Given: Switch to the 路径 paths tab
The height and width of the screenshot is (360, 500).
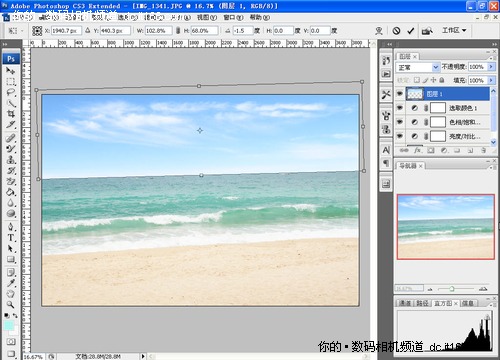Looking at the screenshot, I should 422,303.
